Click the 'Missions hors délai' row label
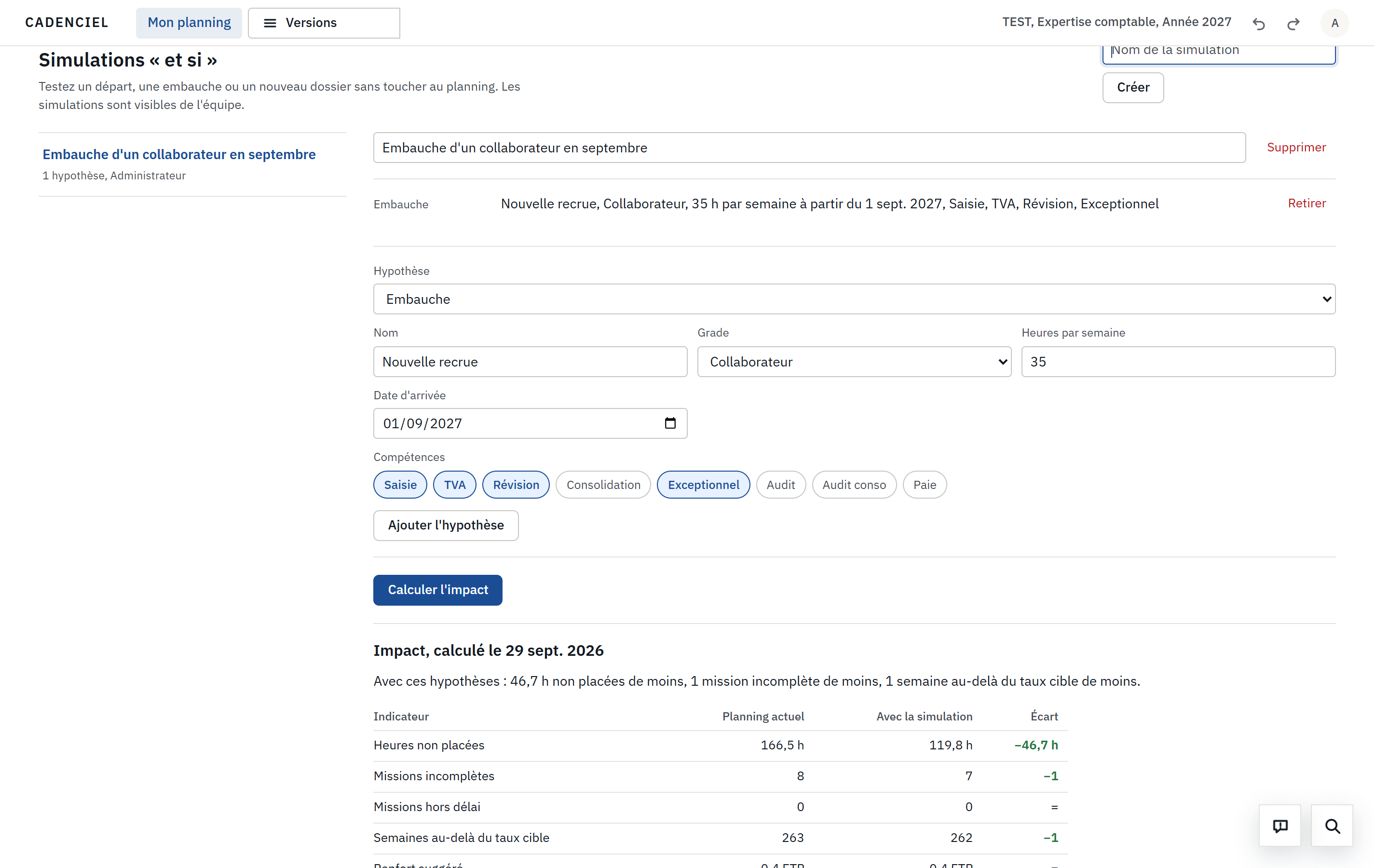Viewport: 1389px width, 868px height. (x=427, y=807)
